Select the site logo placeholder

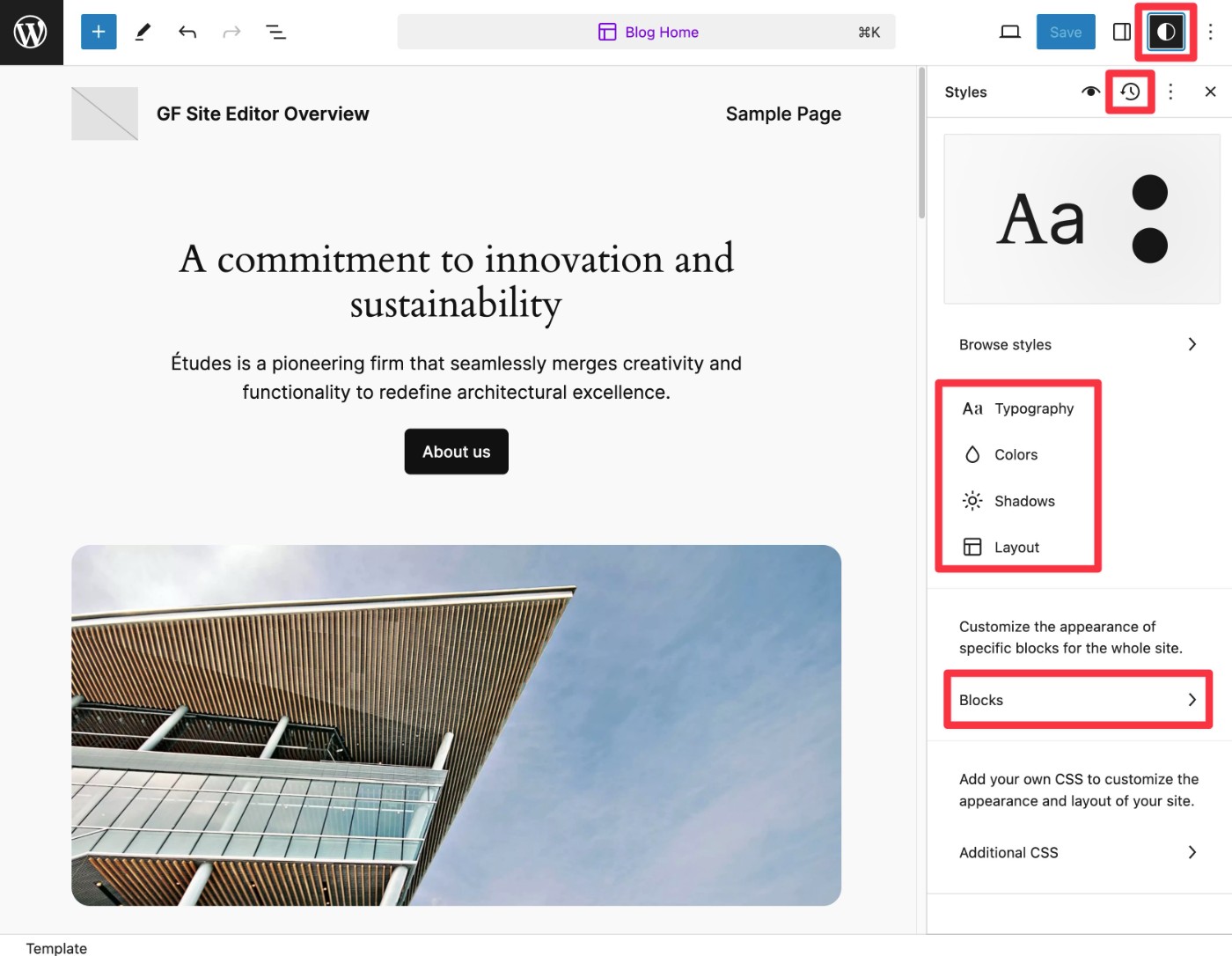coord(105,114)
